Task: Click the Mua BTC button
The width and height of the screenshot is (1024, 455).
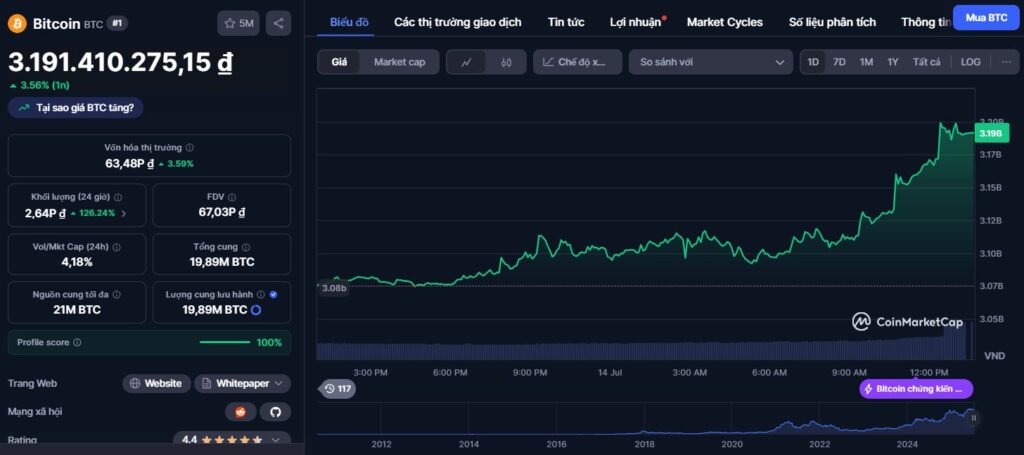Action: point(986,18)
